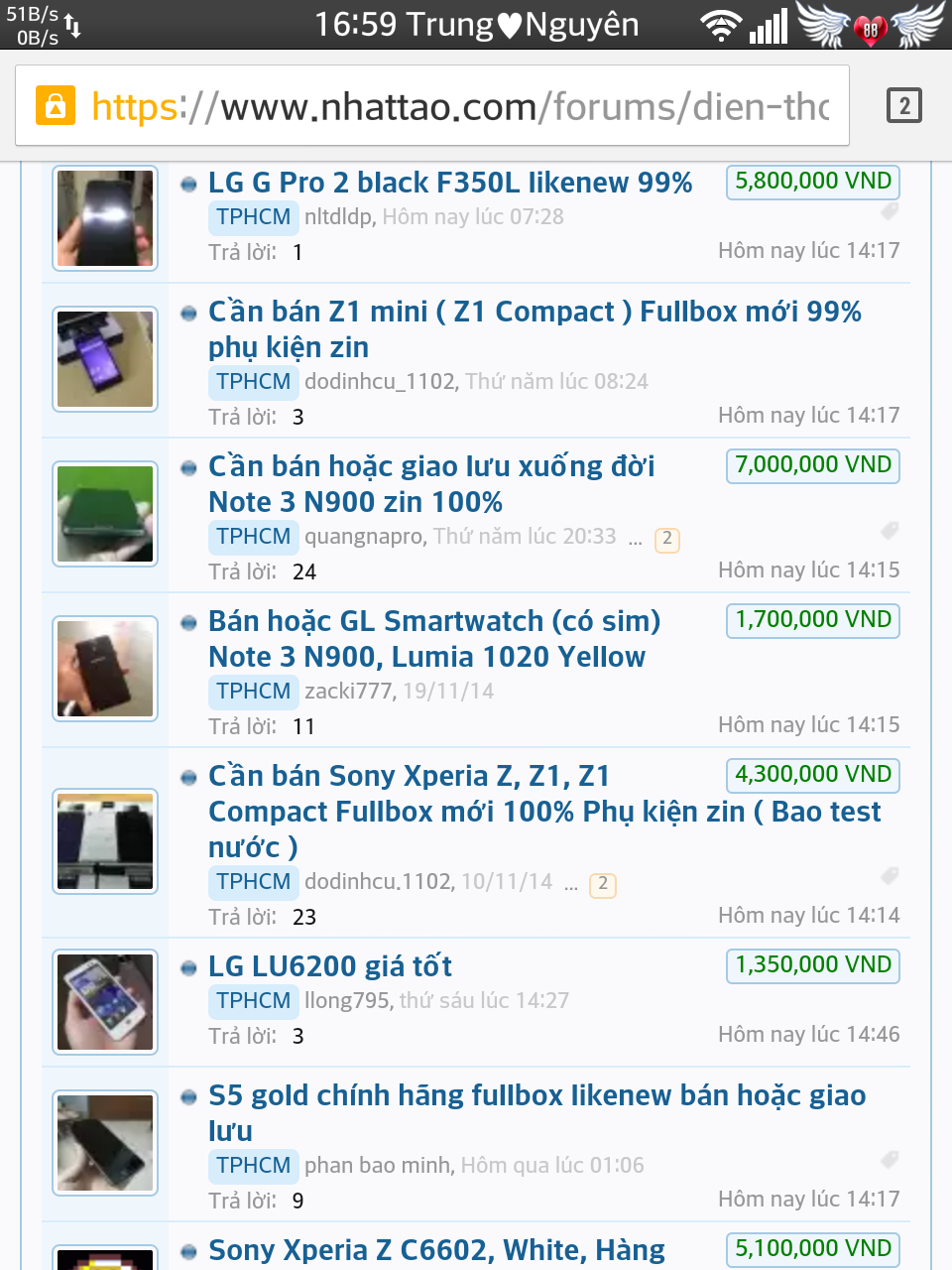
Task: Open thumbnail of white LG LU6200 phone
Action: (x=105, y=1002)
